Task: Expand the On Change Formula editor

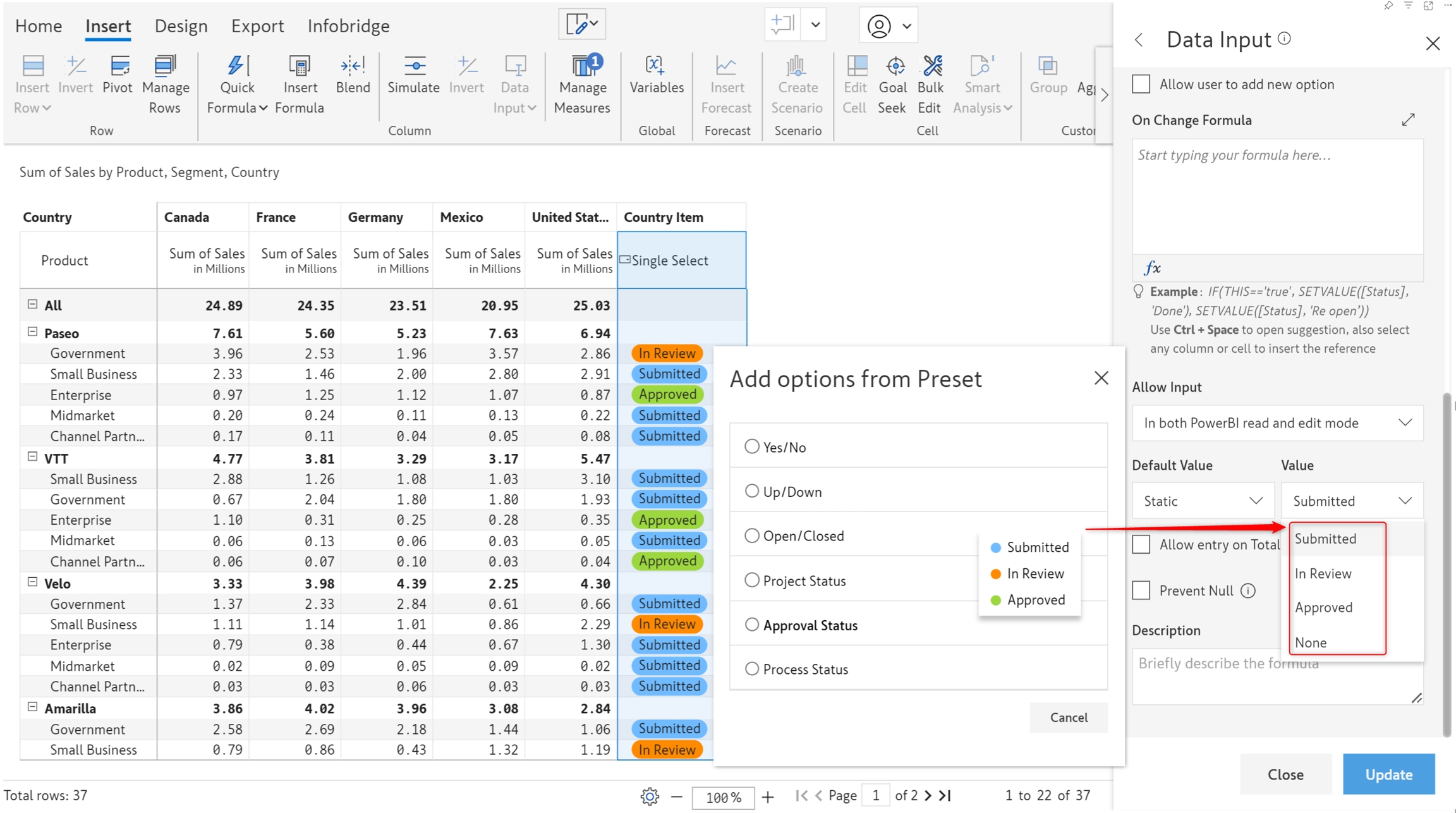Action: point(1408,120)
